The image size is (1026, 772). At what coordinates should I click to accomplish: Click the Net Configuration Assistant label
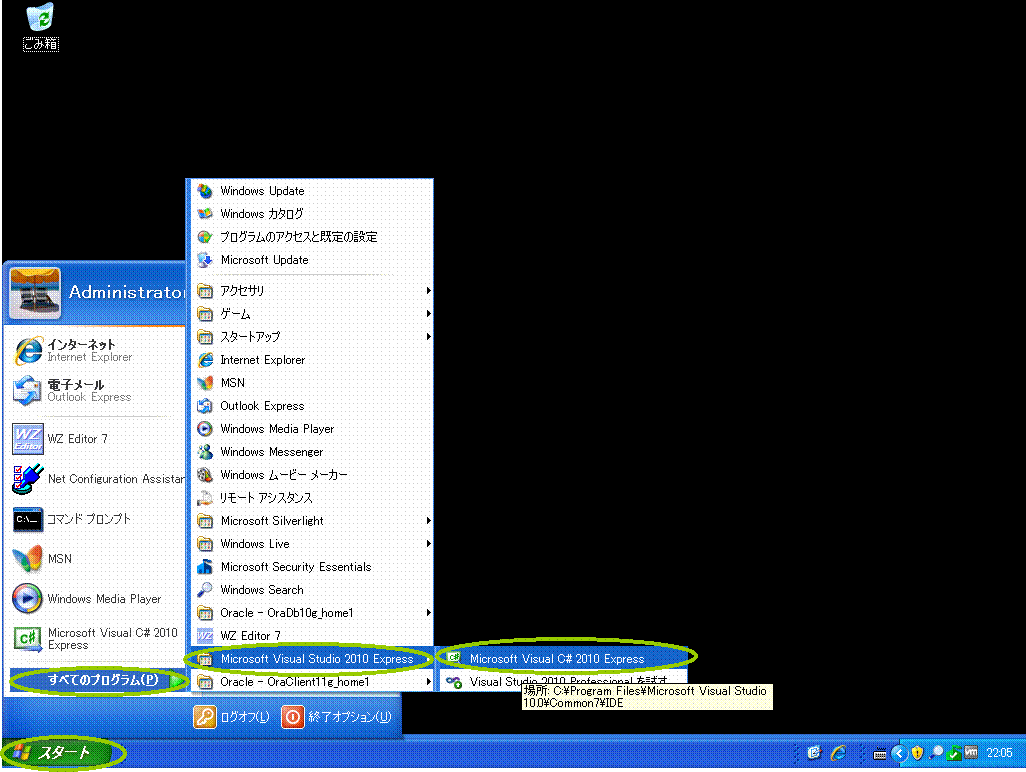click(116, 479)
